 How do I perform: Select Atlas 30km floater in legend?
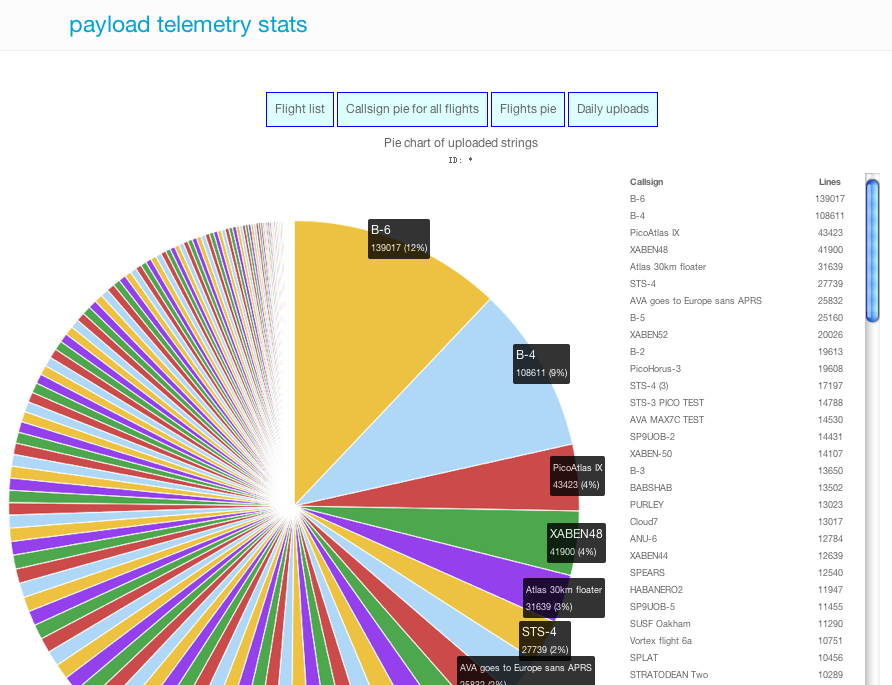(737, 267)
